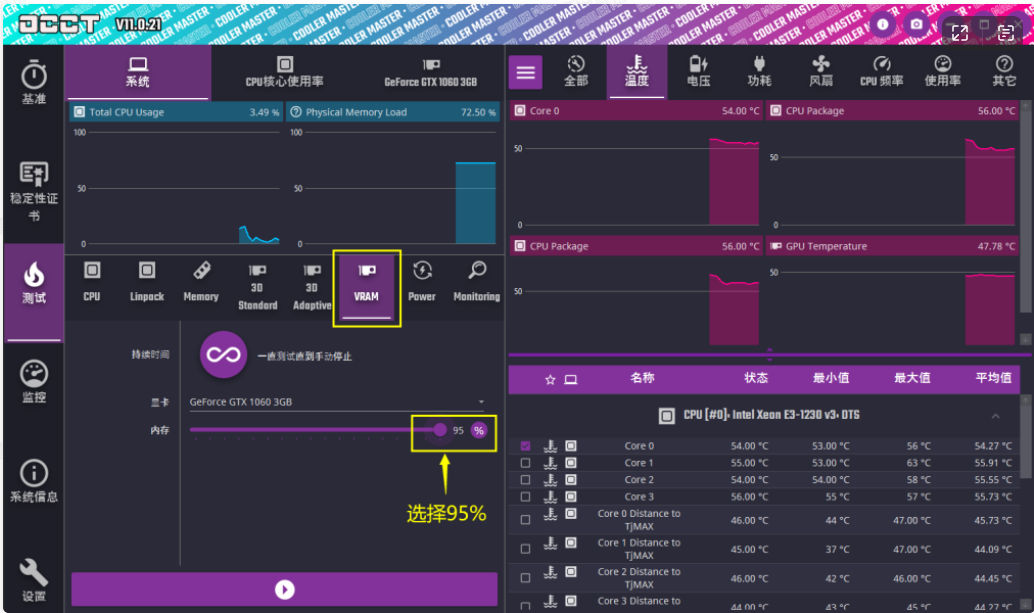Screen dimensions: 1034x613
Task: Select the 3D Standard test
Action: click(257, 287)
